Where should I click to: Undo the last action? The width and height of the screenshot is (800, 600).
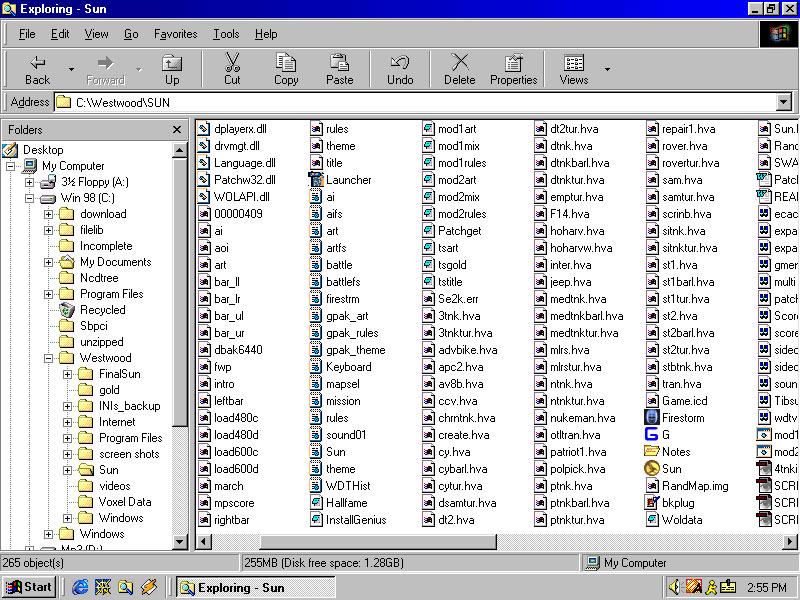(400, 70)
